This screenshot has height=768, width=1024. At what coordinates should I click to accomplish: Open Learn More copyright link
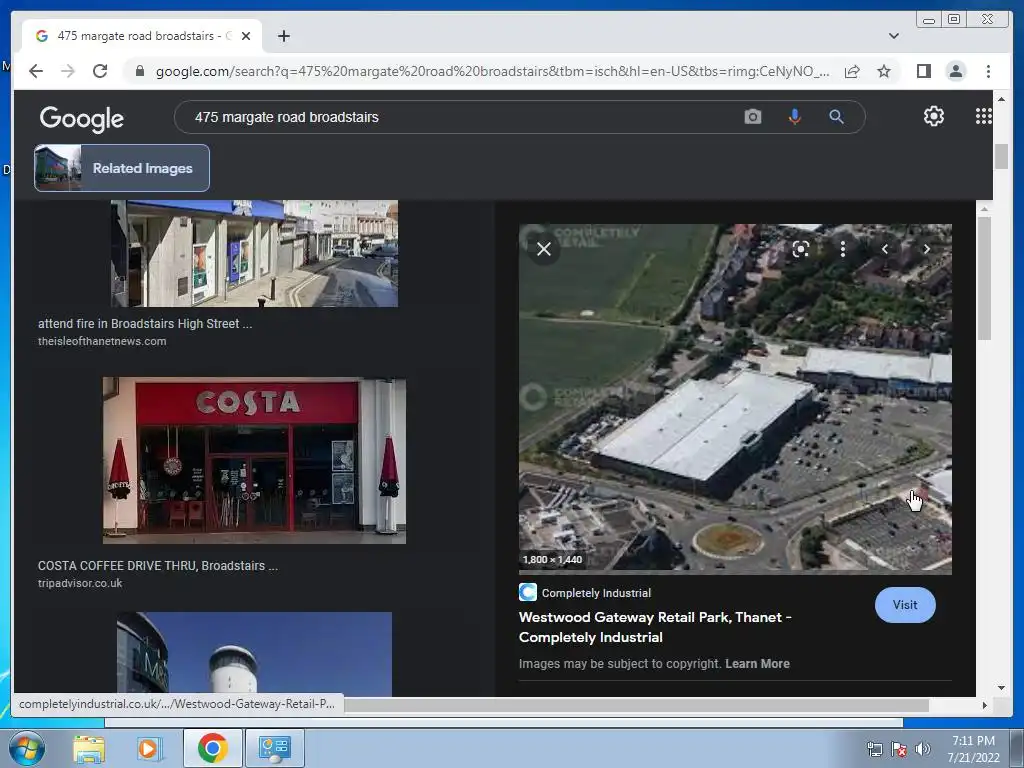[x=757, y=664]
